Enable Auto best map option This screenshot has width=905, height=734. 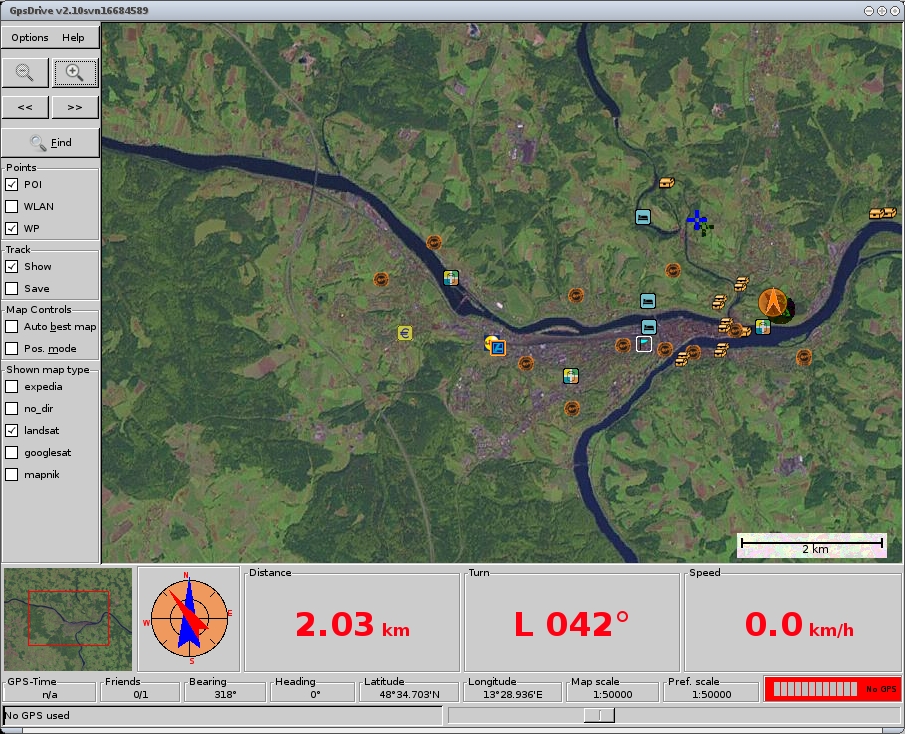click(12, 327)
